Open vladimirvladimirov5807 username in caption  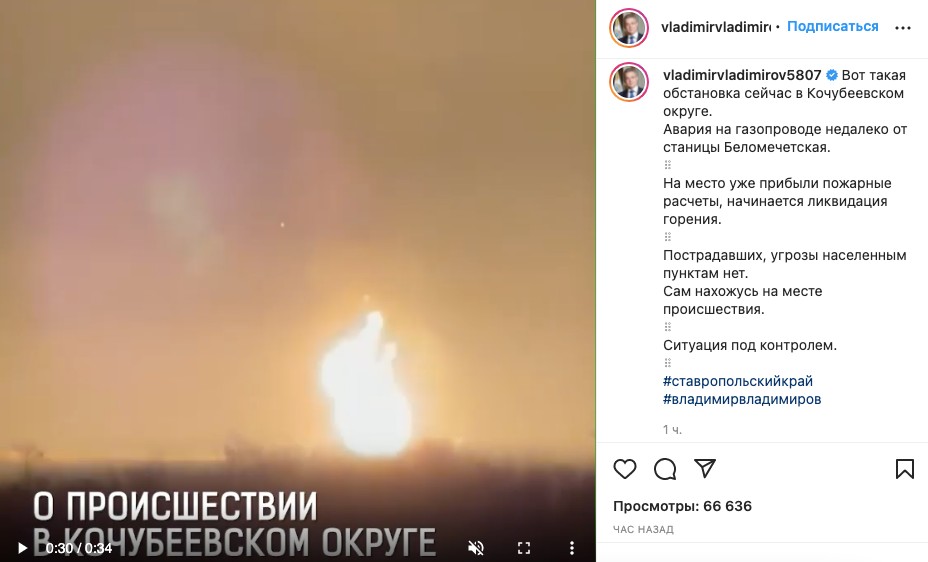pyautogui.click(x=742, y=75)
